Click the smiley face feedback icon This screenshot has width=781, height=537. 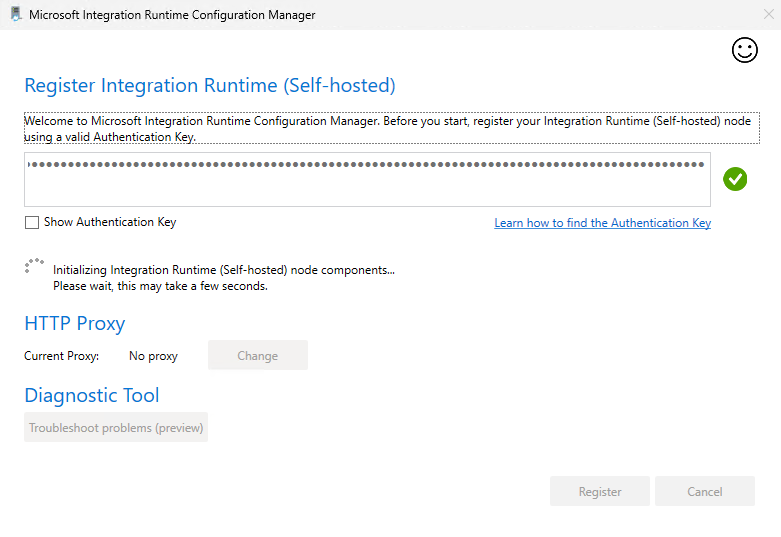(745, 51)
